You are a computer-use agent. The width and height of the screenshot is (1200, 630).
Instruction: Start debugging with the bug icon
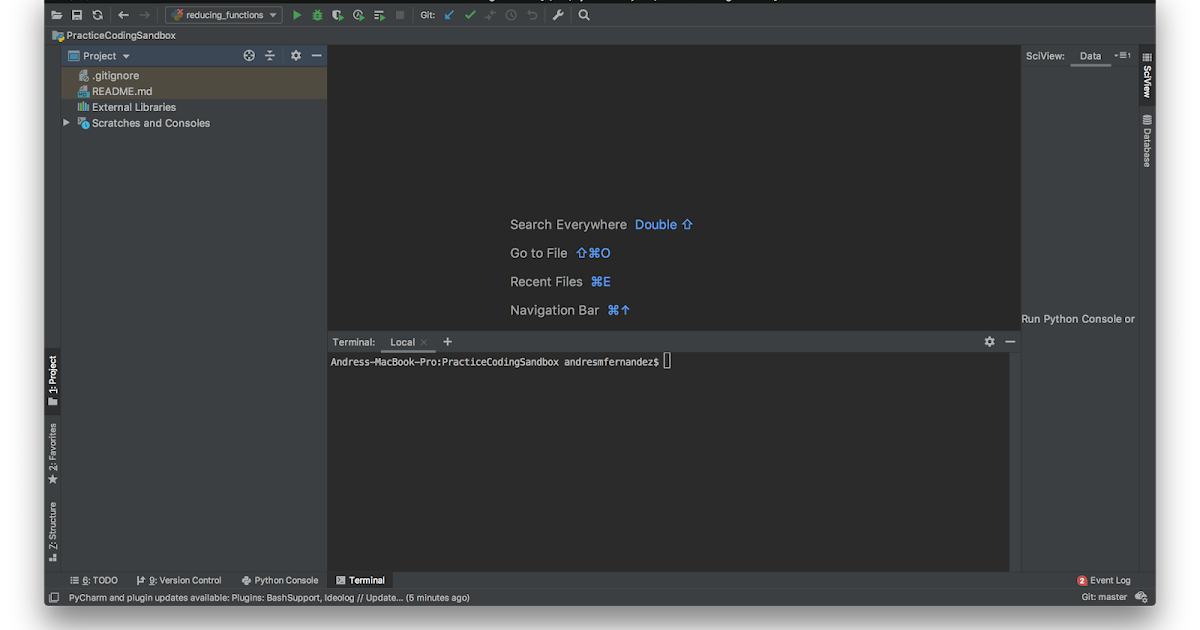pyautogui.click(x=316, y=15)
